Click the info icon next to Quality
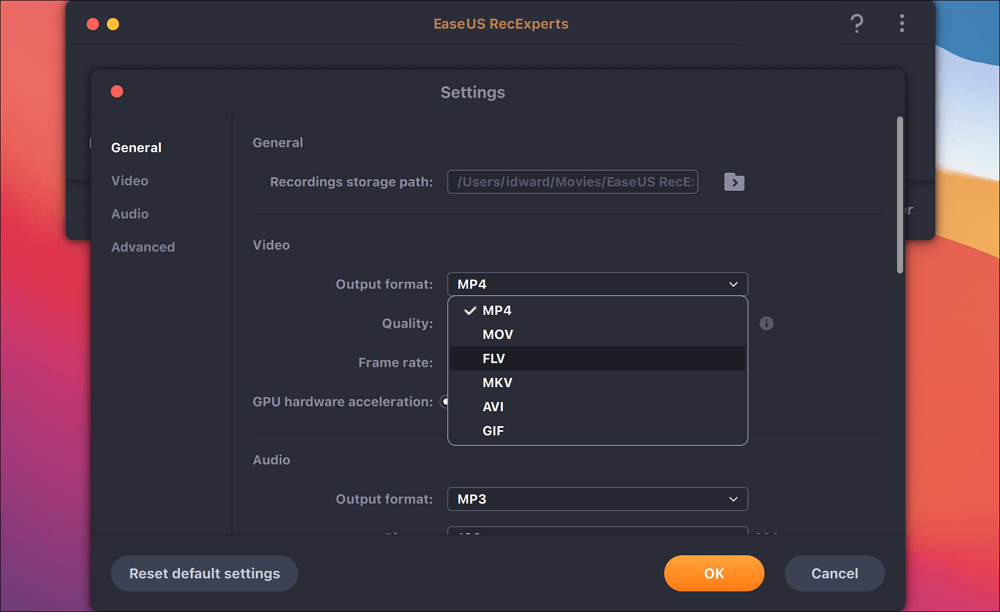The height and width of the screenshot is (612, 1000). pos(766,323)
